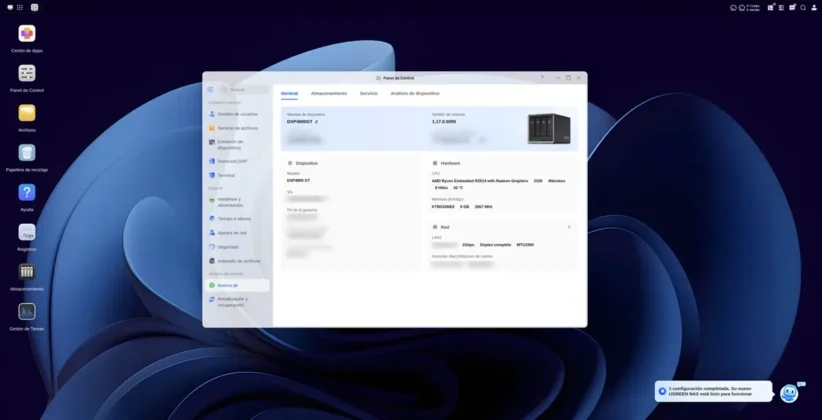
Task: Edit device name with the pencil icon
Action: 317,122
